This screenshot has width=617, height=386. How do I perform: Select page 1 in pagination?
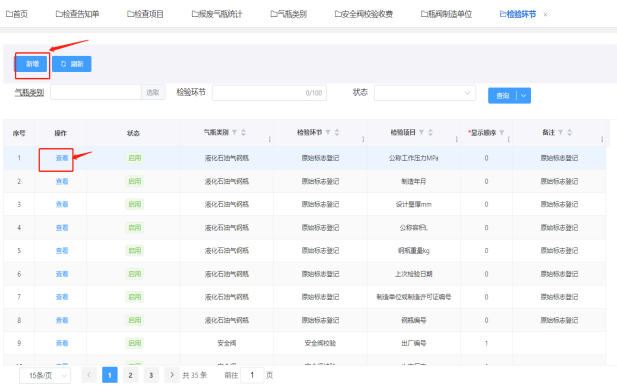[110, 375]
